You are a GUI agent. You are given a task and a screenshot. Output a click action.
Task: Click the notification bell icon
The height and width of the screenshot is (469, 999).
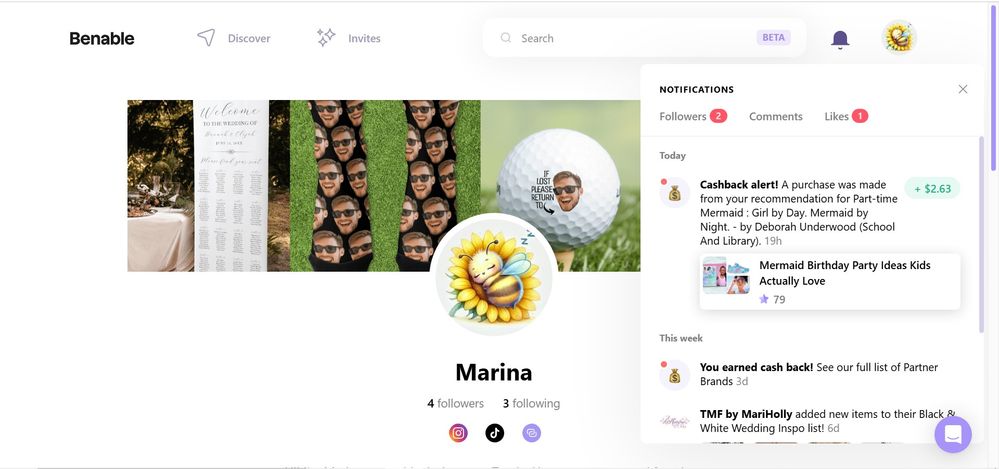(x=840, y=39)
